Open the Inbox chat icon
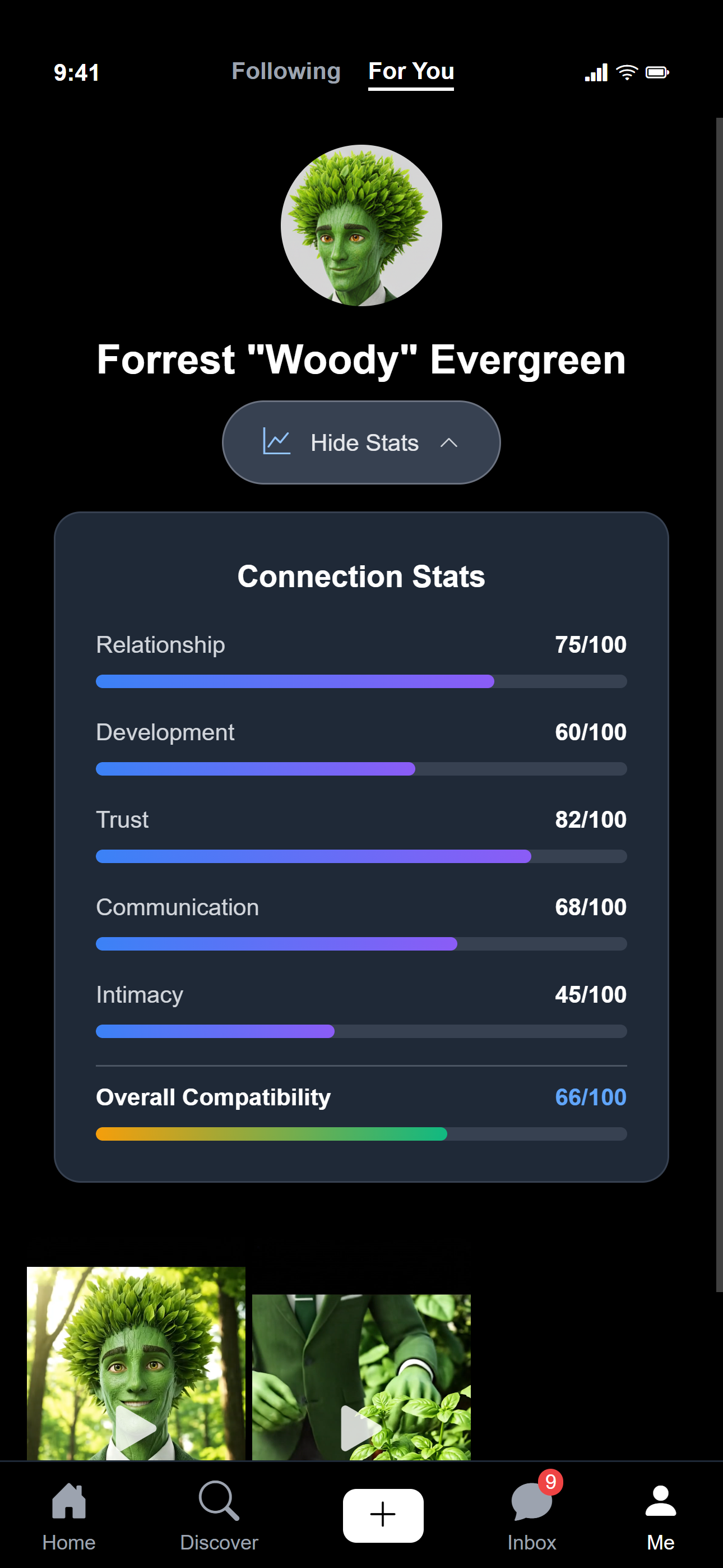 click(x=531, y=1502)
